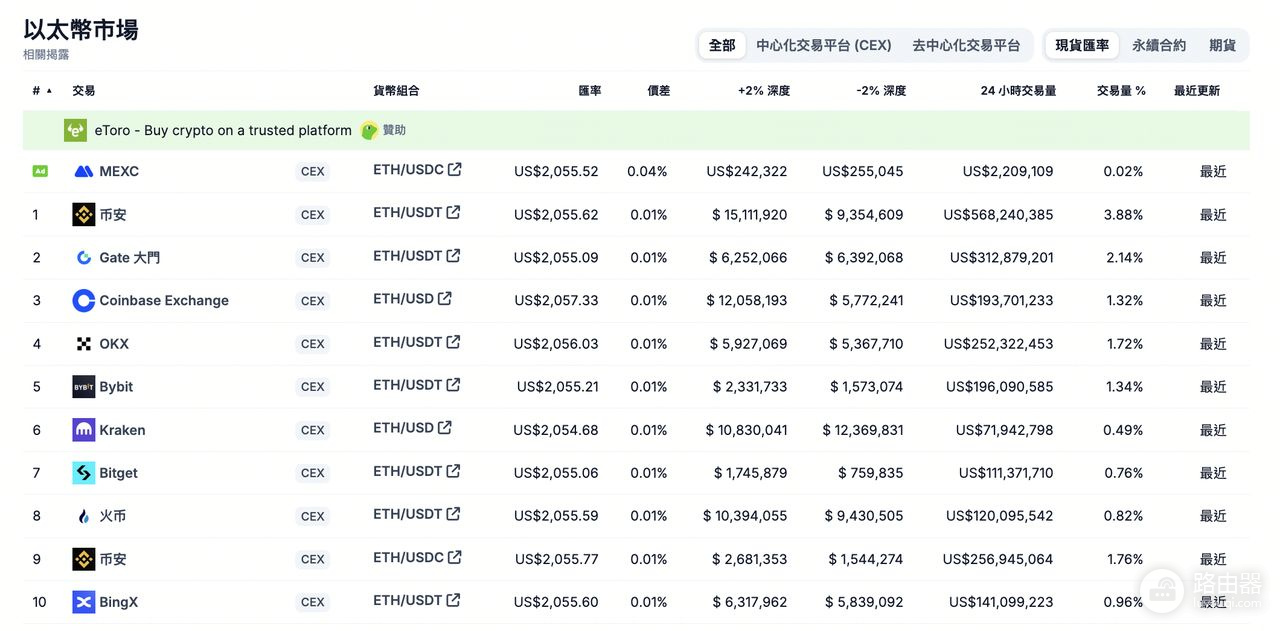This screenshot has width=1280, height=631.
Task: Sort by the -2% 深度 column header
Action: 881,90
